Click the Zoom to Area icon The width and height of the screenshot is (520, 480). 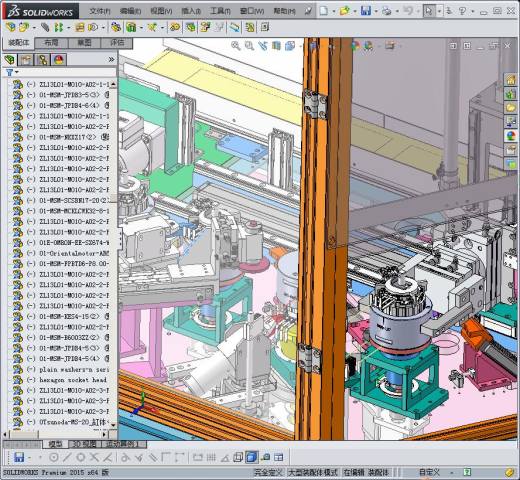click(249, 46)
